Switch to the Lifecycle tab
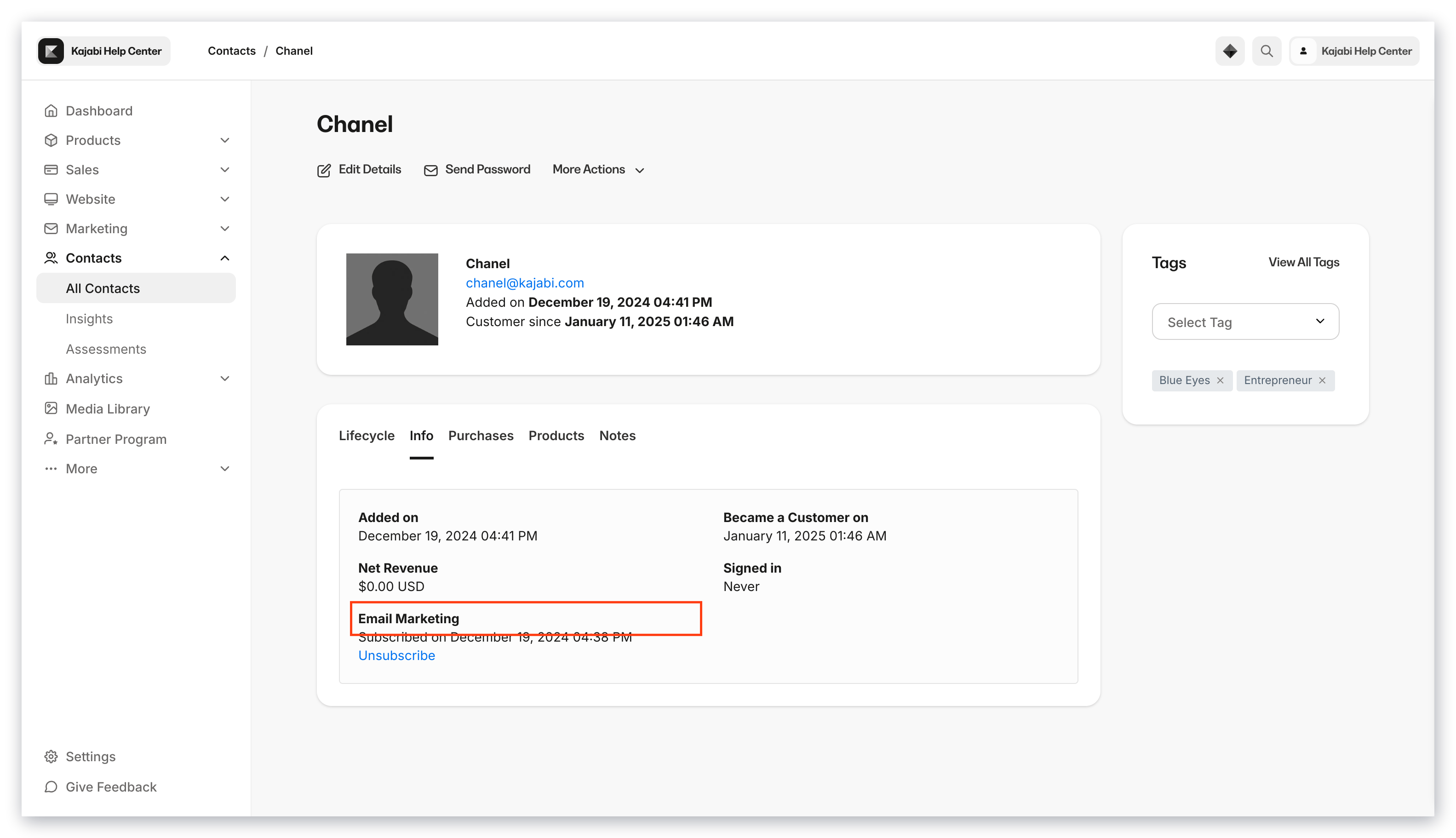 pos(366,435)
